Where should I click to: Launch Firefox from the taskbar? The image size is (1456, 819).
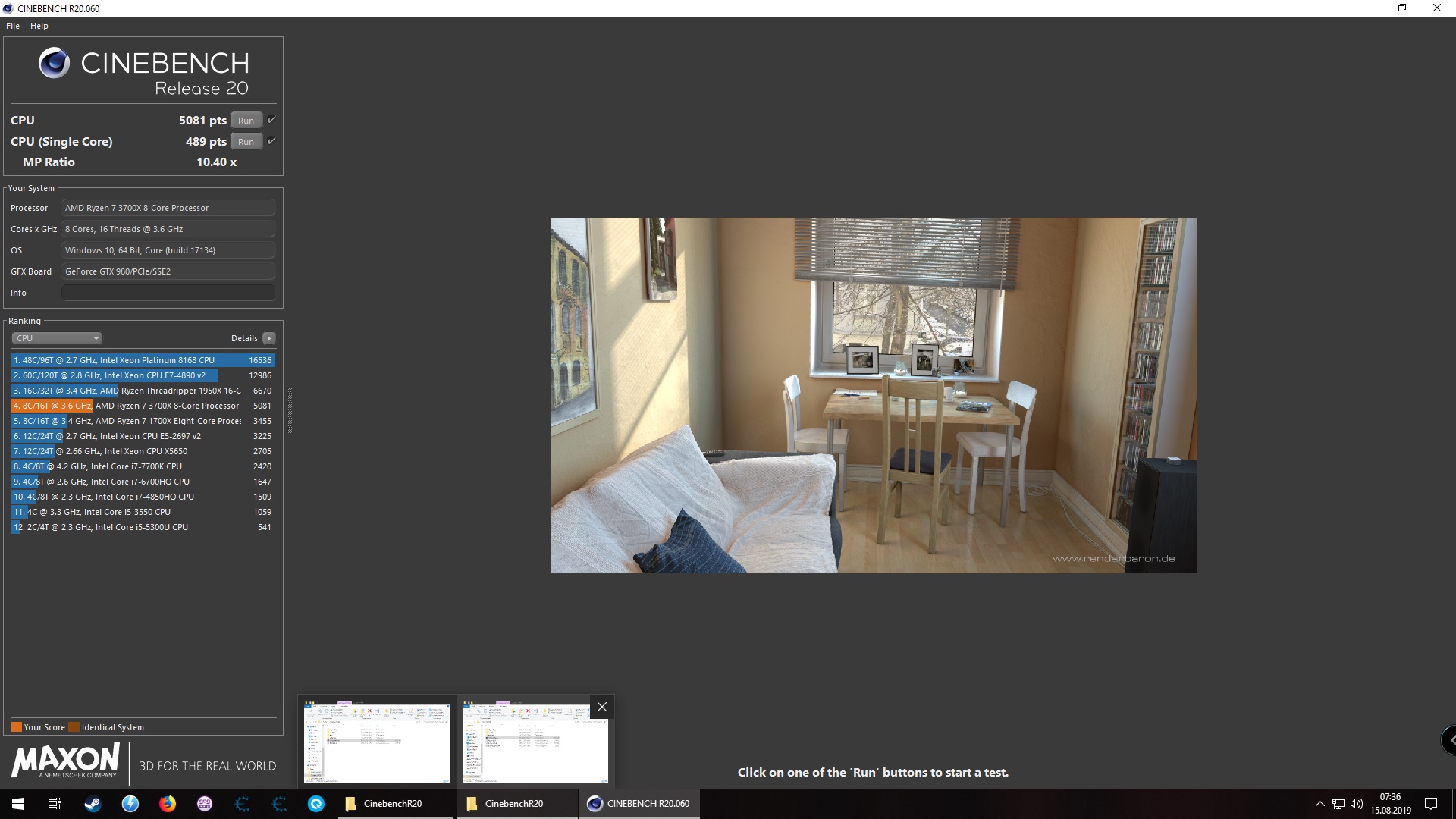[x=167, y=804]
